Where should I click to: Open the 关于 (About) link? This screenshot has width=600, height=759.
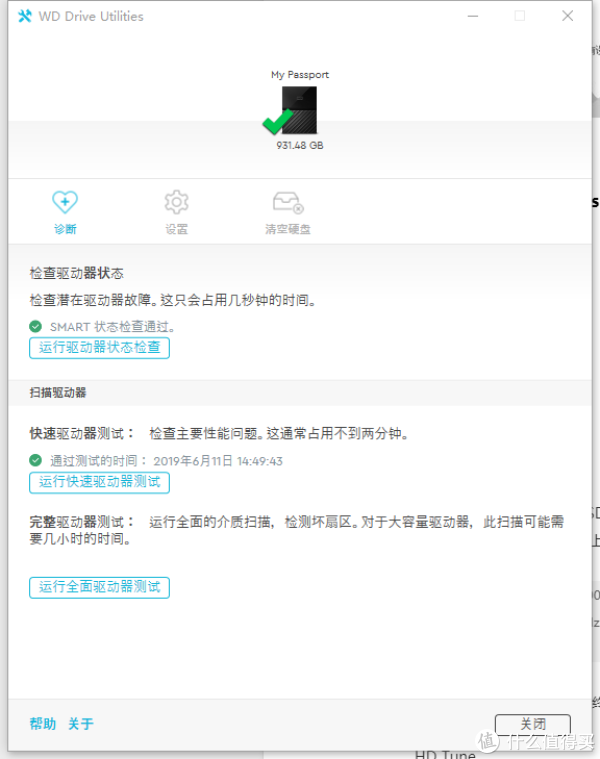[x=81, y=724]
